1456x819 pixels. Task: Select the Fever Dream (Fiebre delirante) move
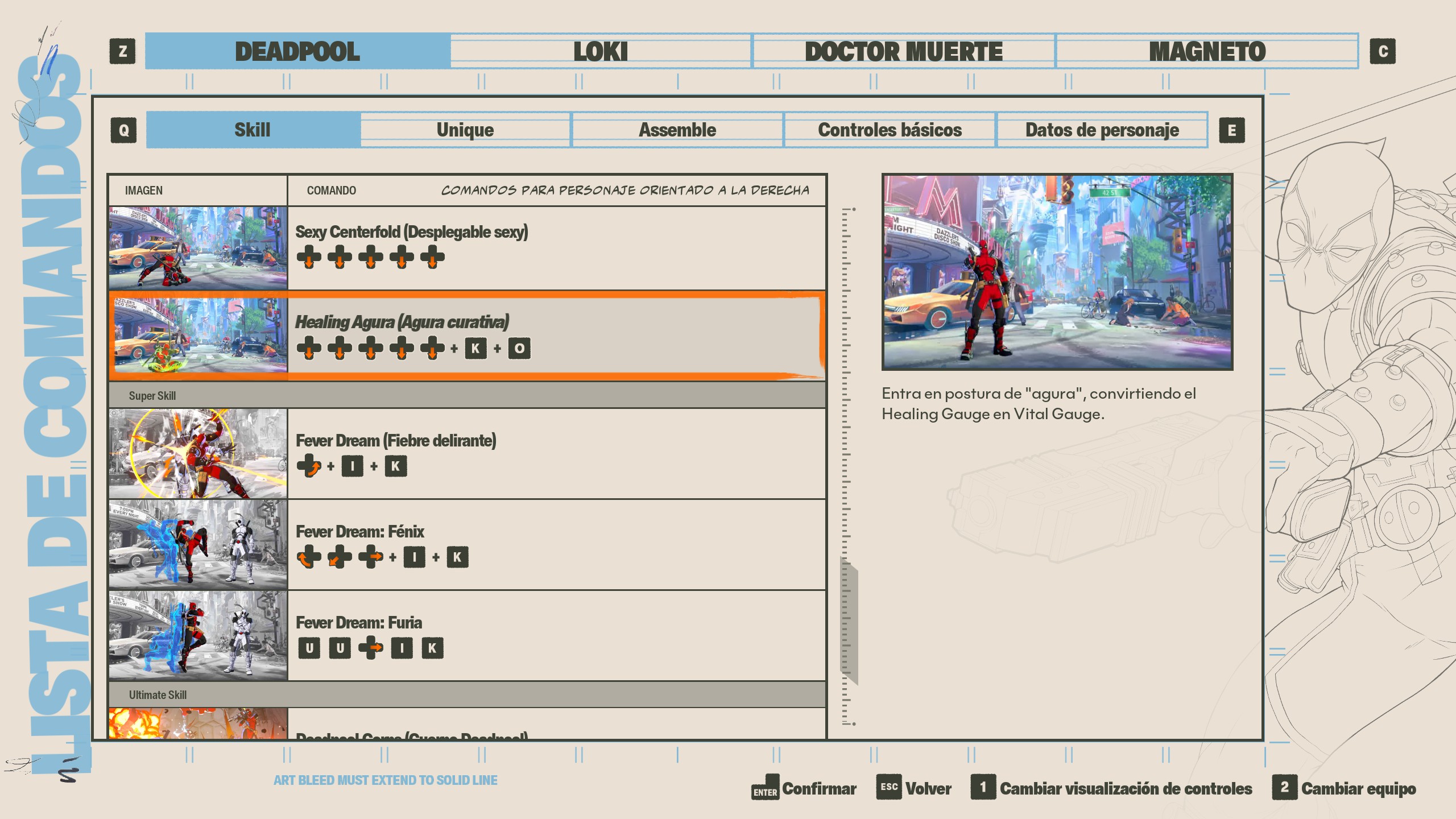coord(467,454)
